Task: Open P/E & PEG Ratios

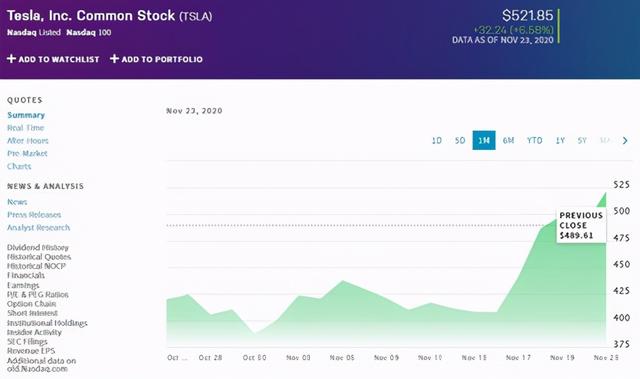Action: (38, 295)
